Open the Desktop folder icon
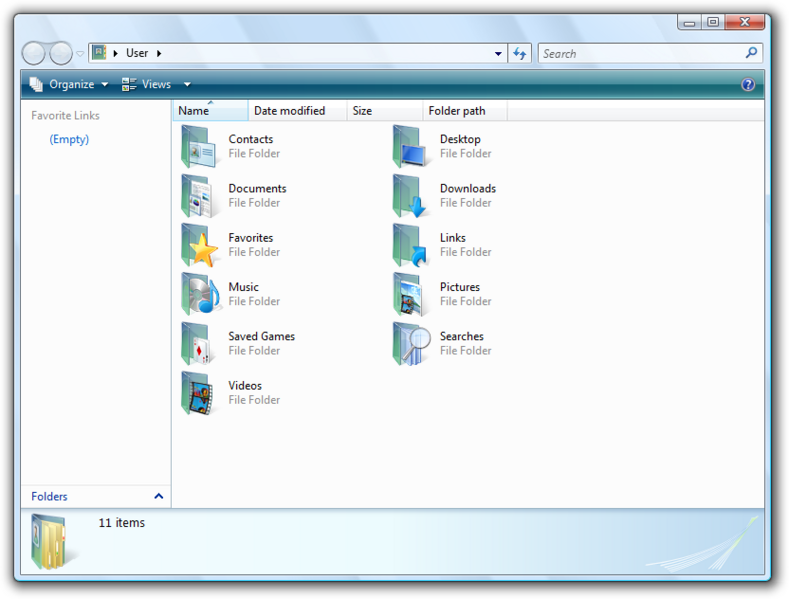Screen dimensions: 789x599 [411, 147]
